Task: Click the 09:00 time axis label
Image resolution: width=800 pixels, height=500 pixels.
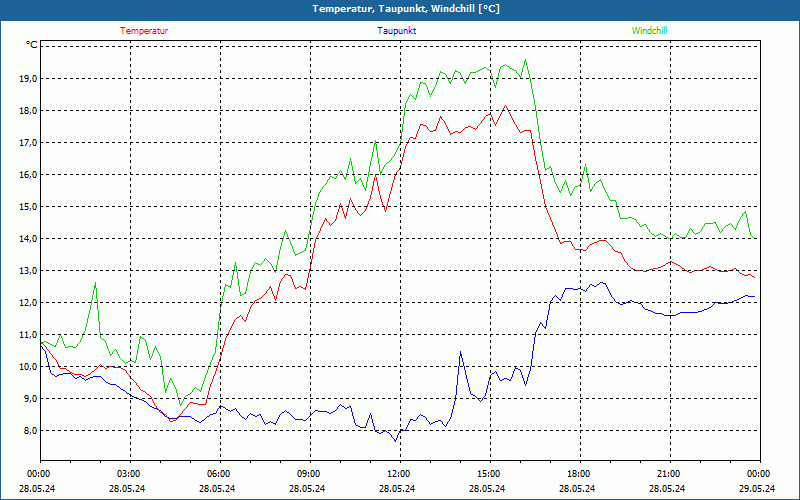Action: (x=308, y=474)
